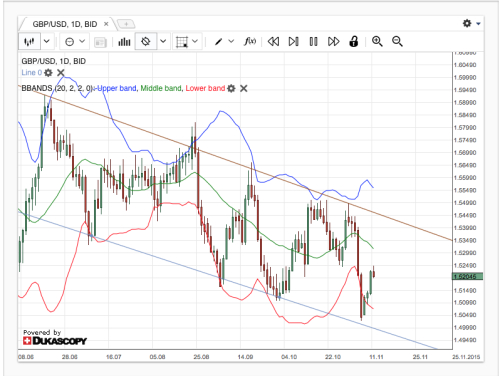This screenshot has width=500, height=376.
Task: Toggle the crosshair cursor tool
Action: (x=146, y=41)
